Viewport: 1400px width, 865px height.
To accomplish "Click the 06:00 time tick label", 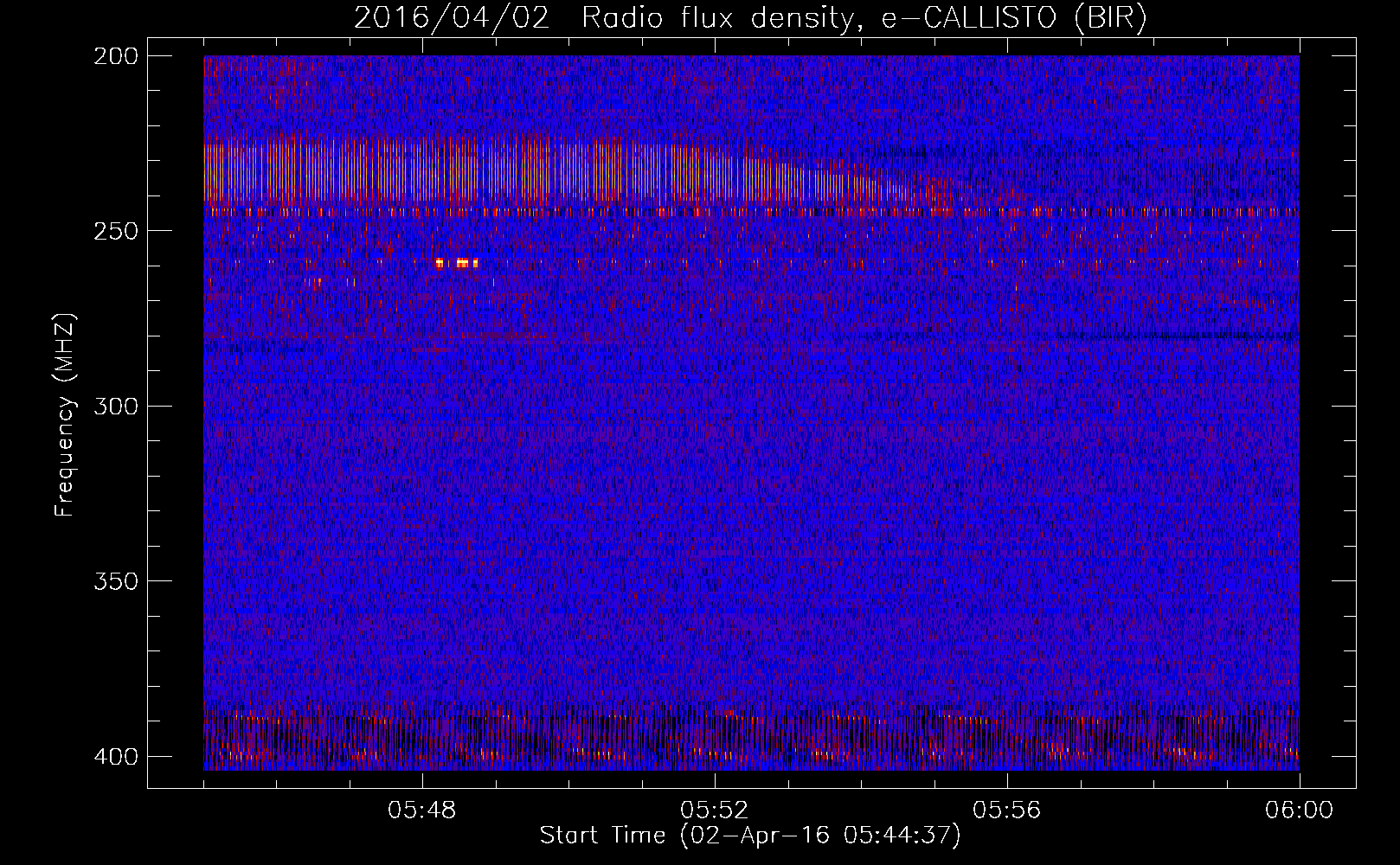I will [1299, 811].
